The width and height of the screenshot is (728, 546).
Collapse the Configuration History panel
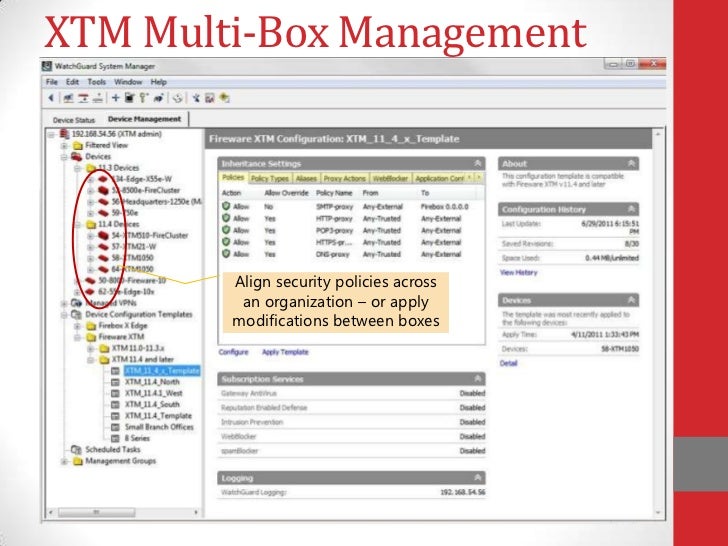click(631, 209)
